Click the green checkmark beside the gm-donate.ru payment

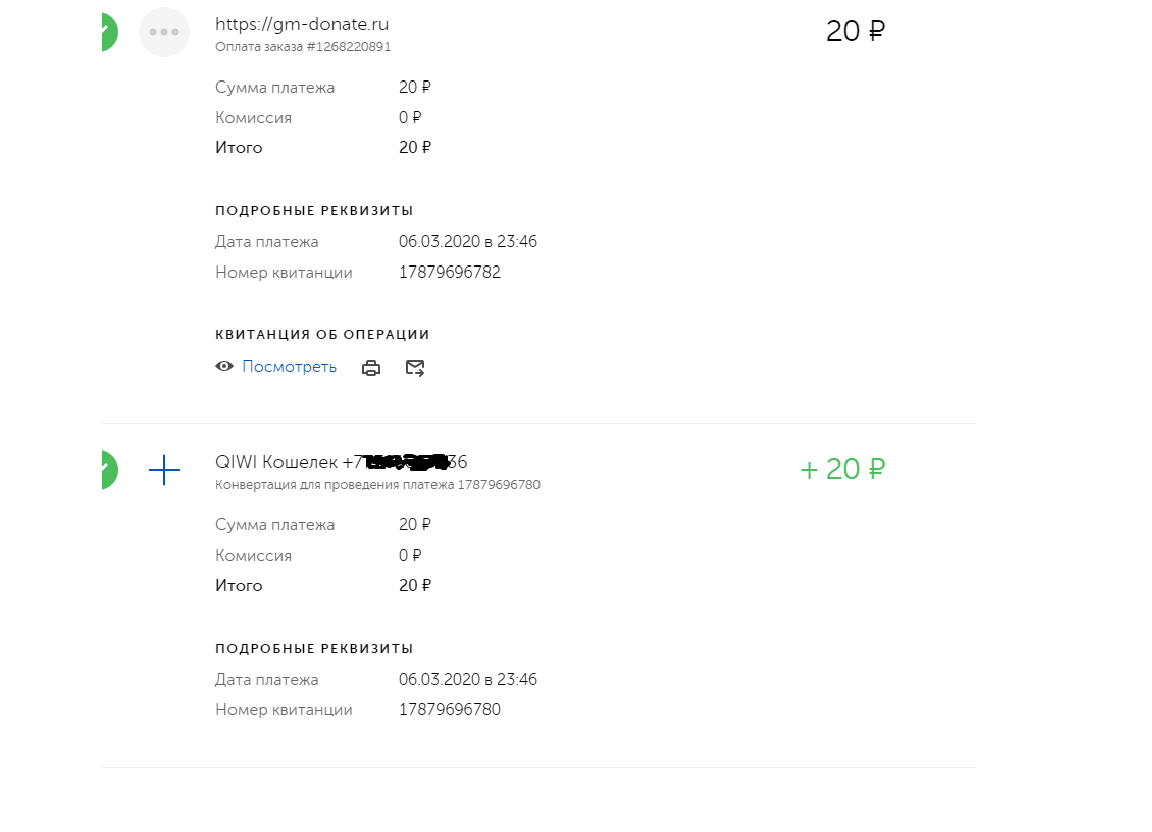pyautogui.click(x=107, y=32)
